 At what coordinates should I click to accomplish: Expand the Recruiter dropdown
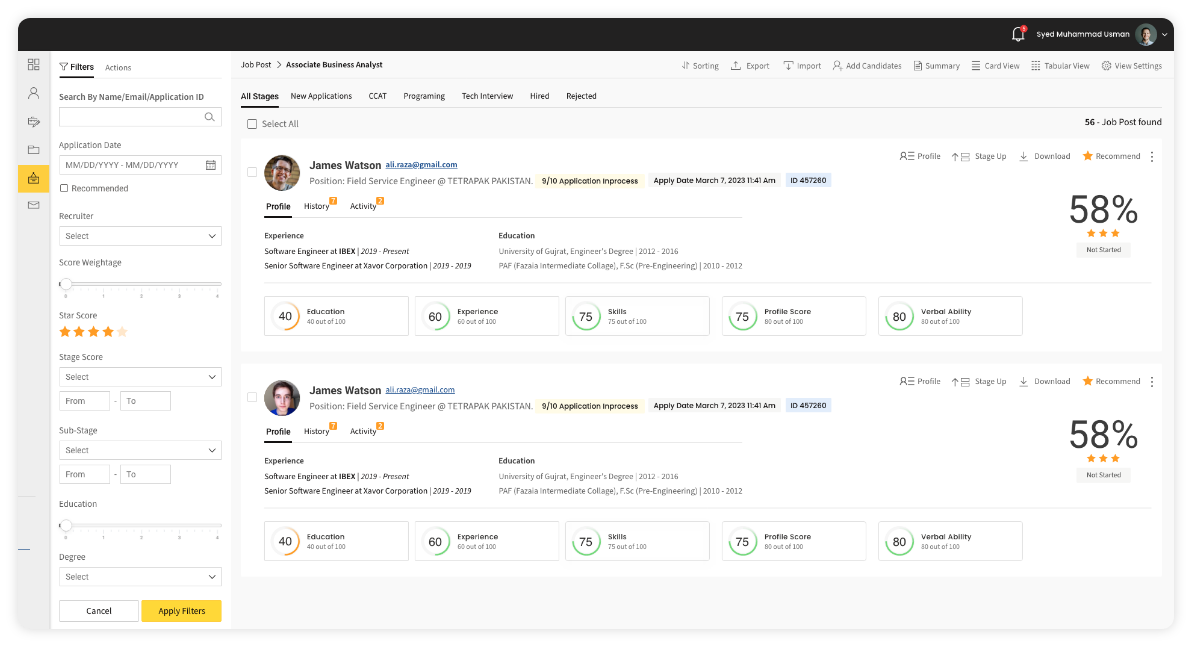[x=140, y=236]
